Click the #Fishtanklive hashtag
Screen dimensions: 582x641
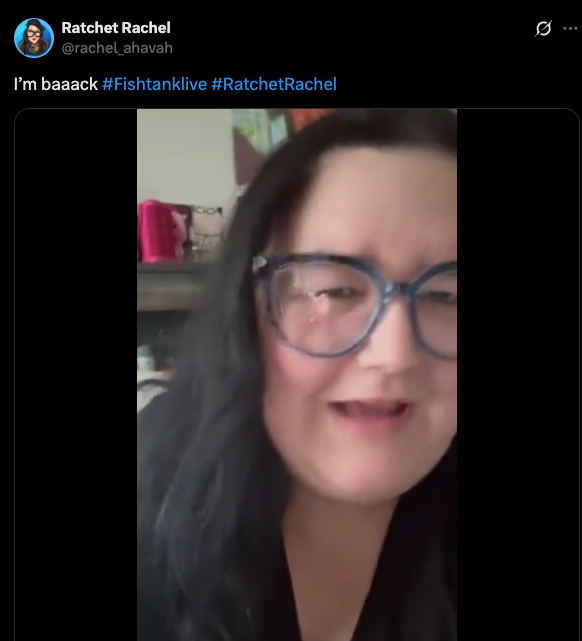point(154,84)
